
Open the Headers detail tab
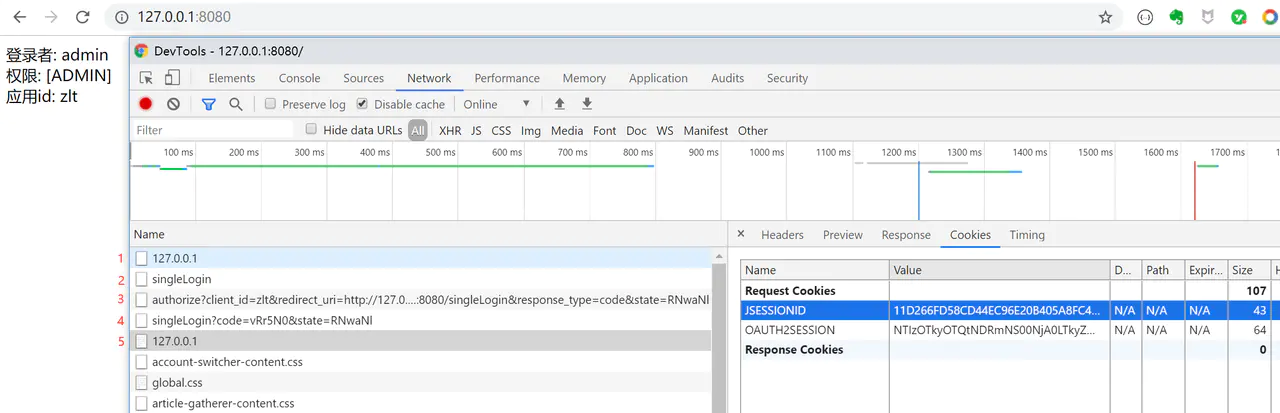[x=782, y=235]
